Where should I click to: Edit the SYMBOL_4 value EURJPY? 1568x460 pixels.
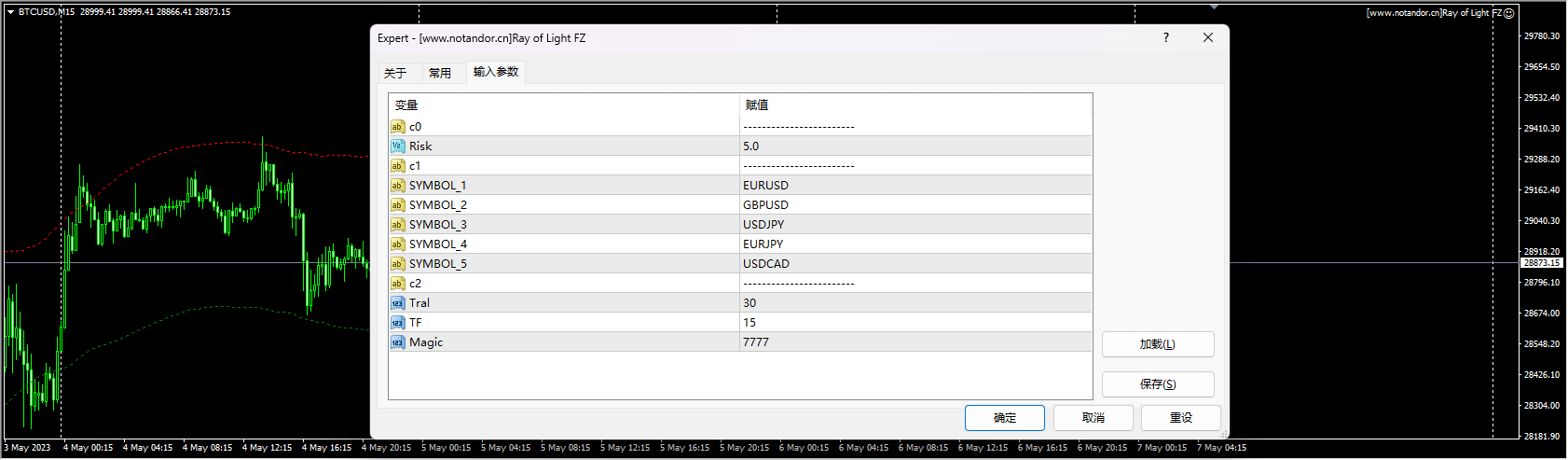pyautogui.click(x=915, y=244)
